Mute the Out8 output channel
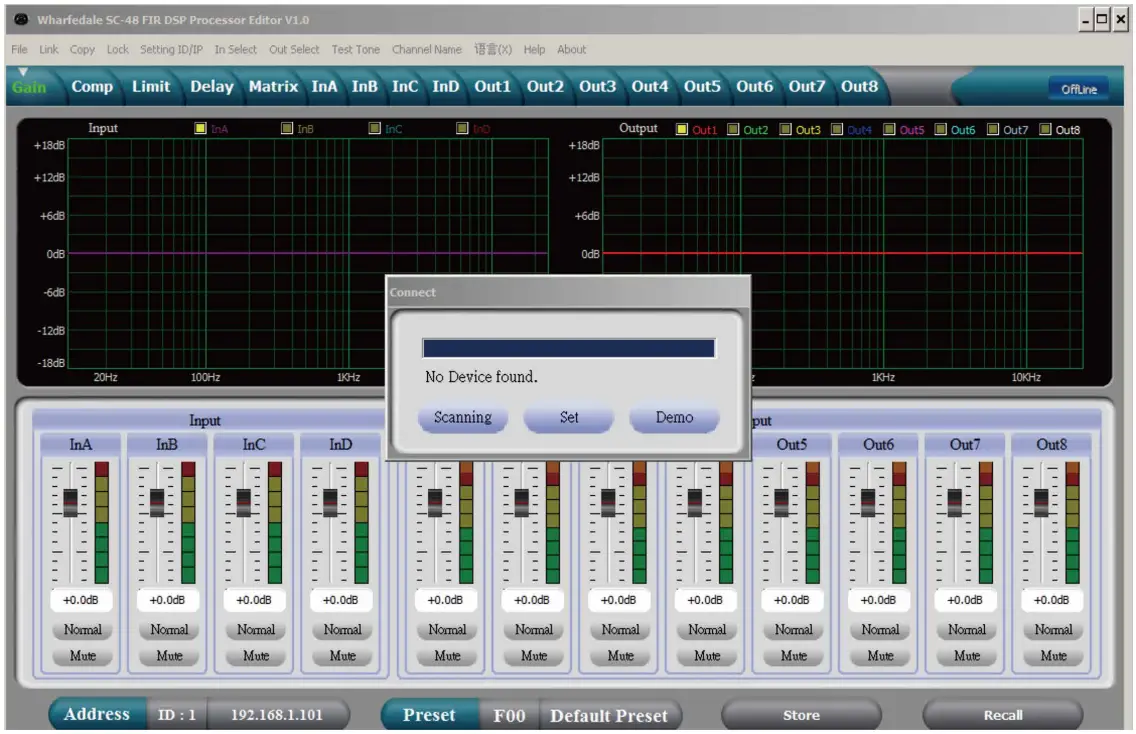The image size is (1136, 734). (1053, 656)
